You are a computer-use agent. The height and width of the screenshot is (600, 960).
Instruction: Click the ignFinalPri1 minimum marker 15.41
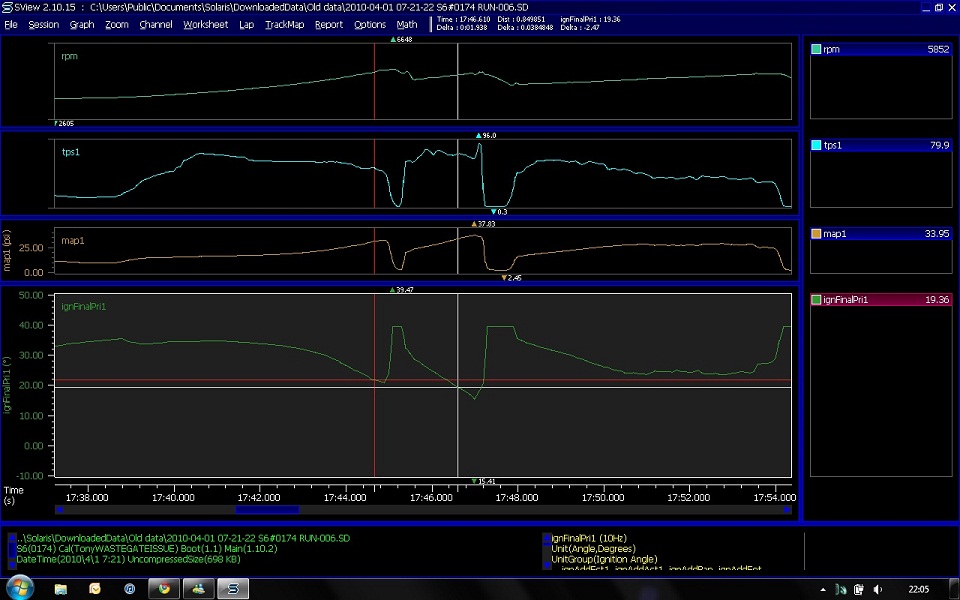click(483, 481)
